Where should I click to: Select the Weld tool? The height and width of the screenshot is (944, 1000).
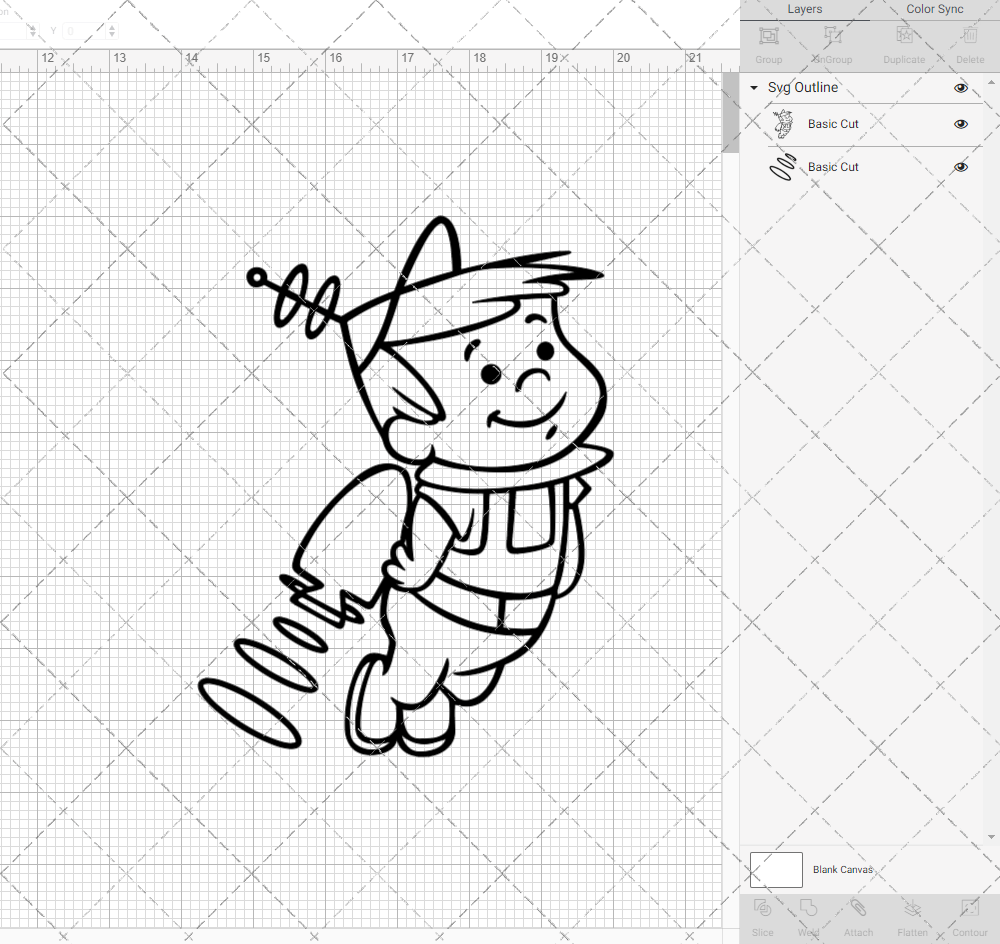(808, 908)
